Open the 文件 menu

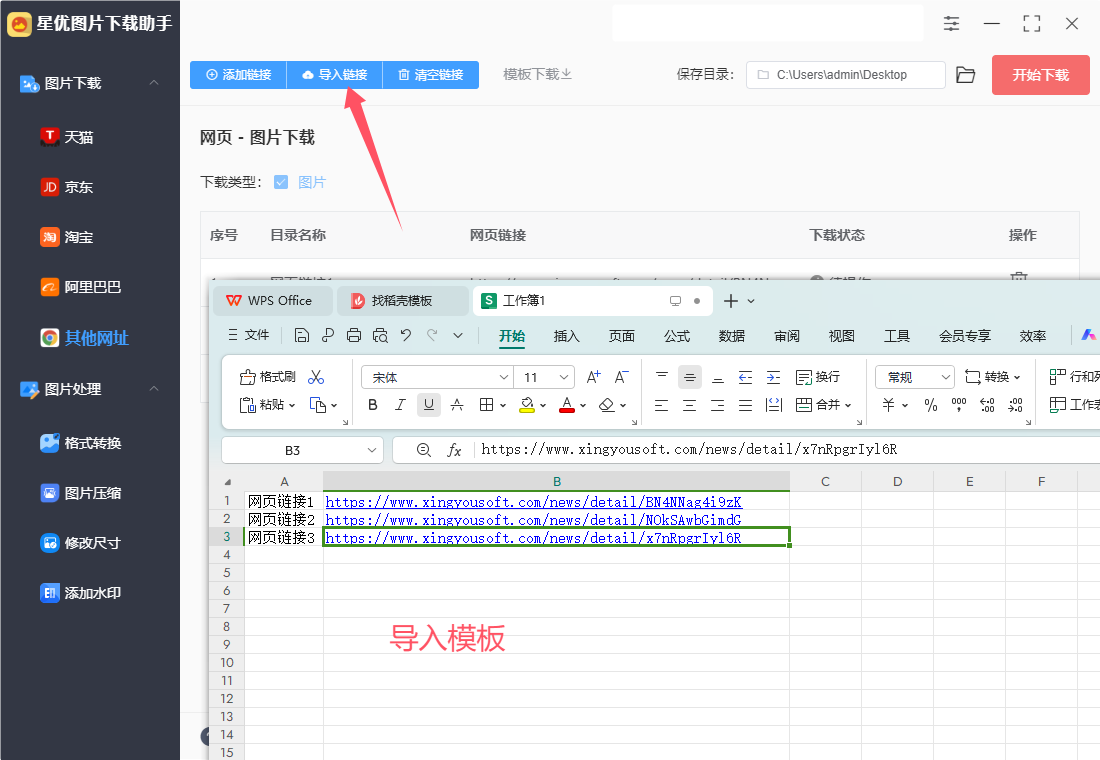pos(249,335)
